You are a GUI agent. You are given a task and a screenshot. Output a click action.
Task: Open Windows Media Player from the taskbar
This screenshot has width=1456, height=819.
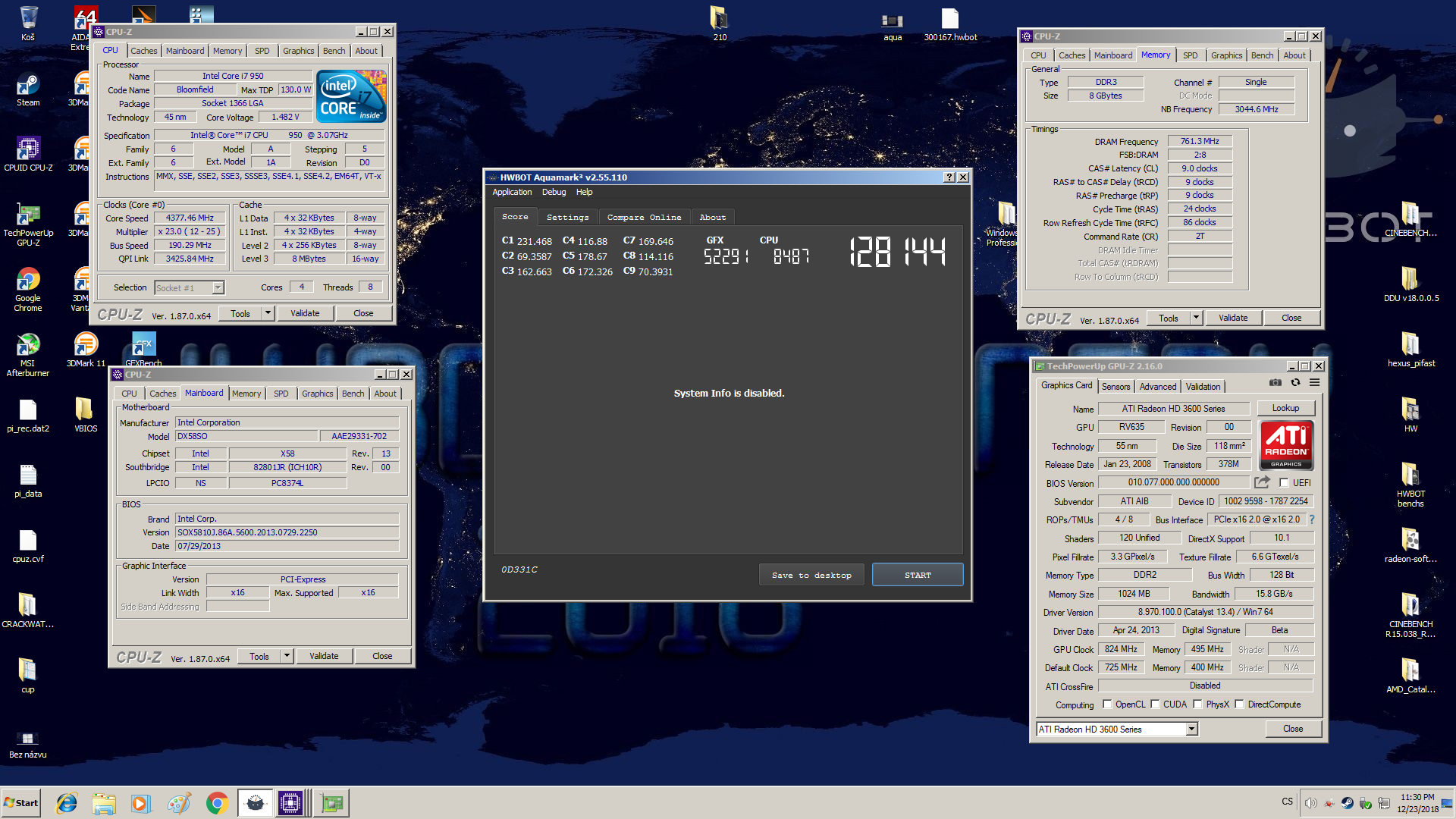(x=140, y=803)
